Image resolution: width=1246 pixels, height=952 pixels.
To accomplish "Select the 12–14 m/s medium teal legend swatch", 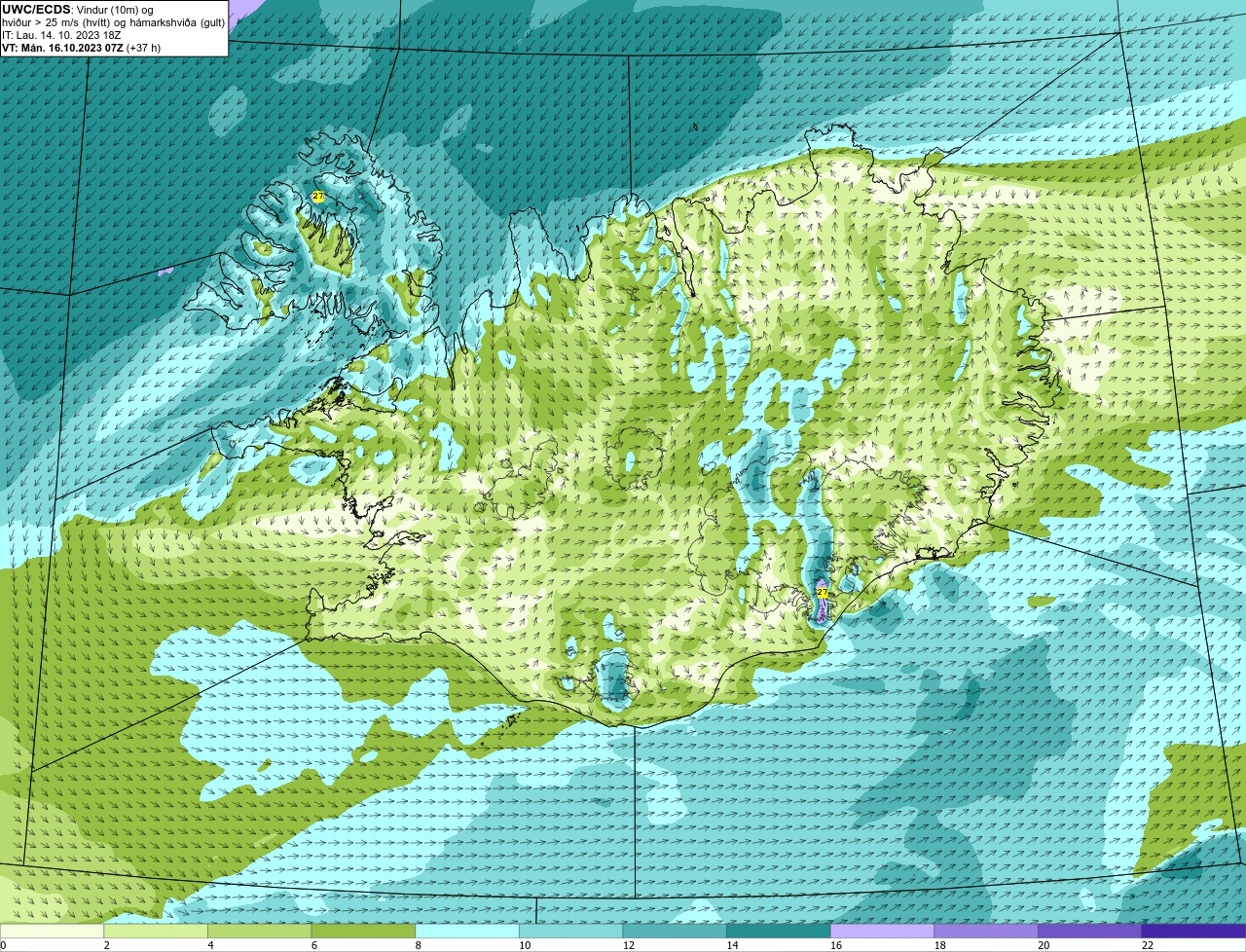I will (675, 931).
